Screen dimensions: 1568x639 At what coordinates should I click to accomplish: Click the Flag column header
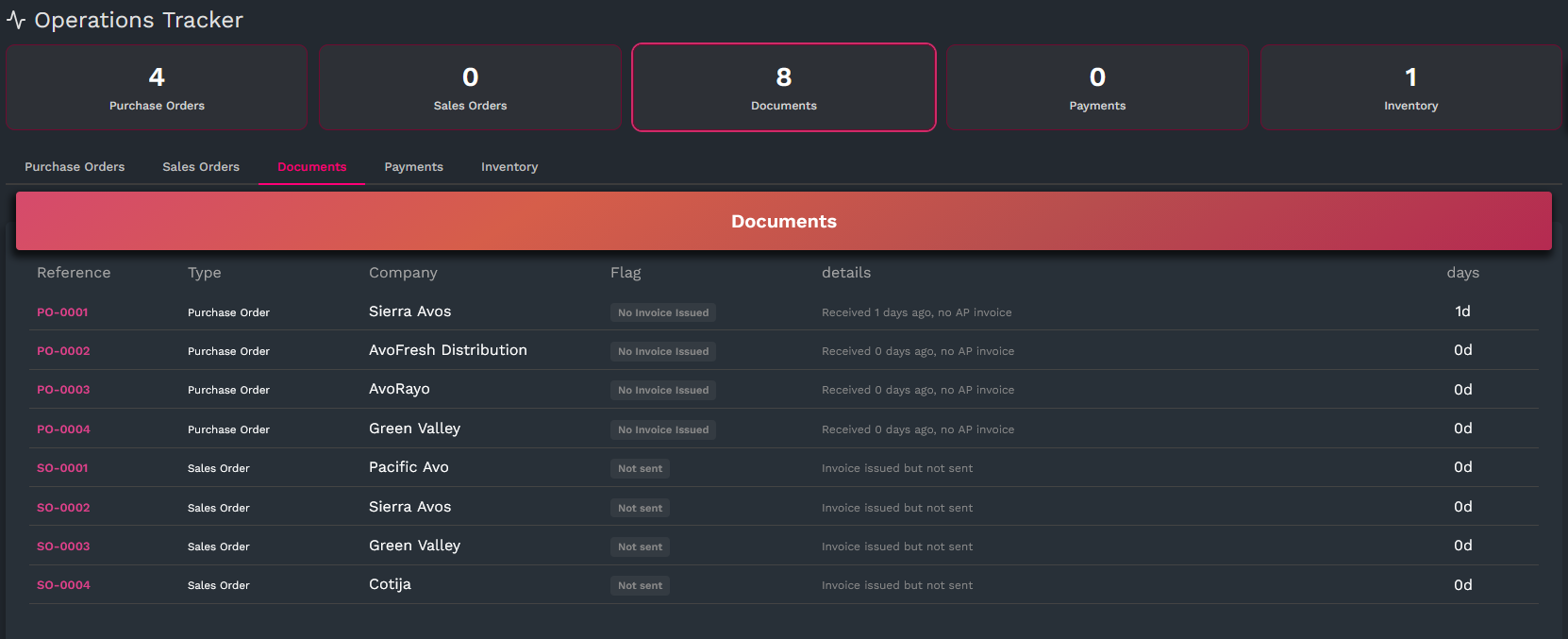tap(626, 273)
